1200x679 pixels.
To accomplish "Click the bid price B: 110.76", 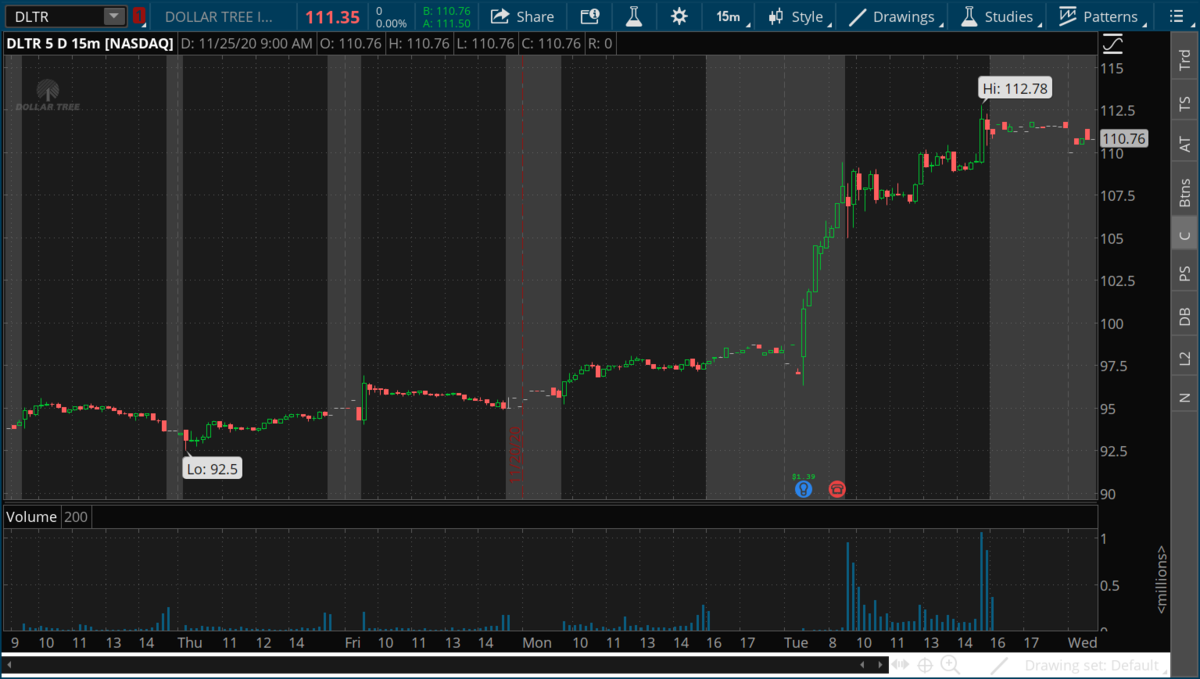I will (446, 10).
